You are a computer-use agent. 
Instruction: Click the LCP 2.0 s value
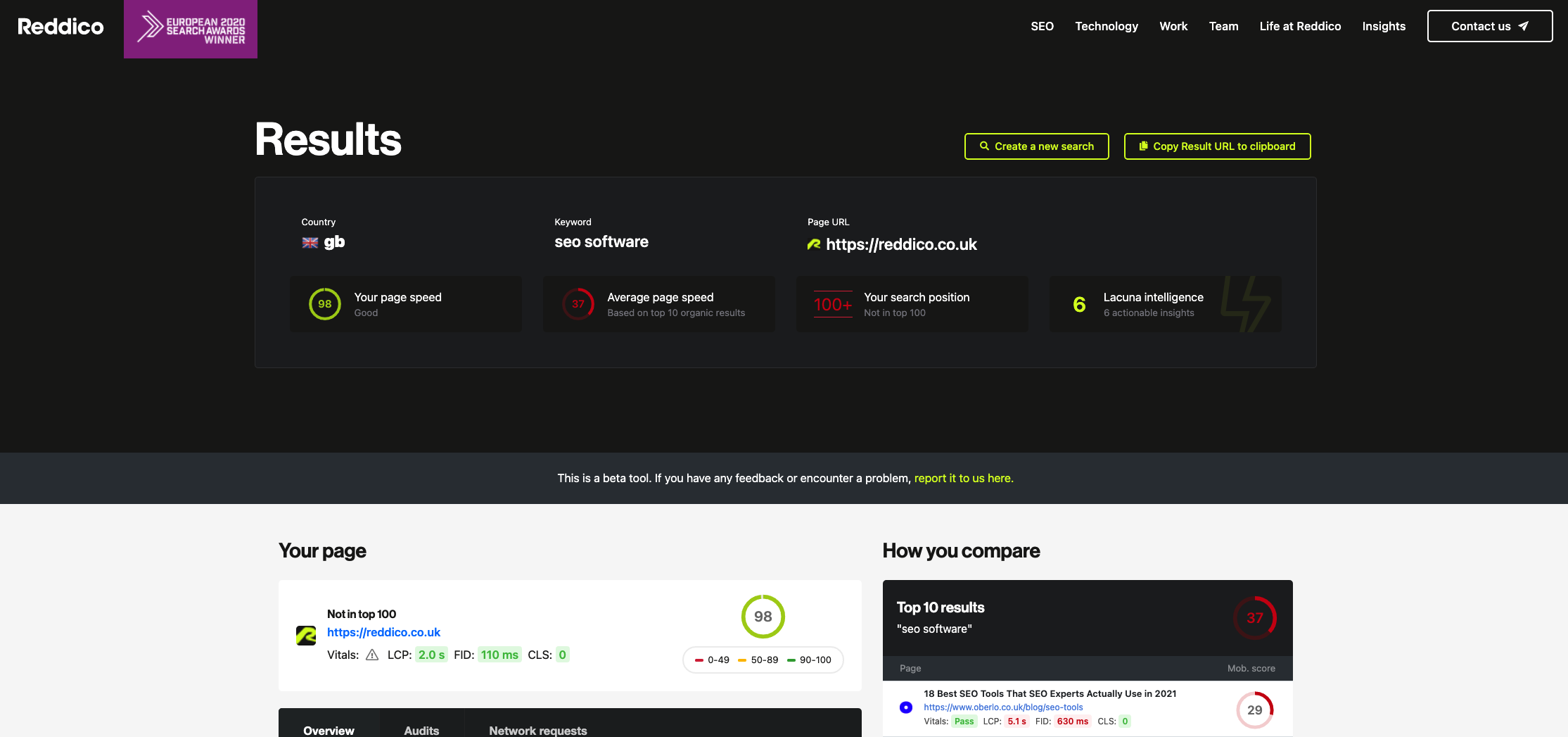pos(431,655)
